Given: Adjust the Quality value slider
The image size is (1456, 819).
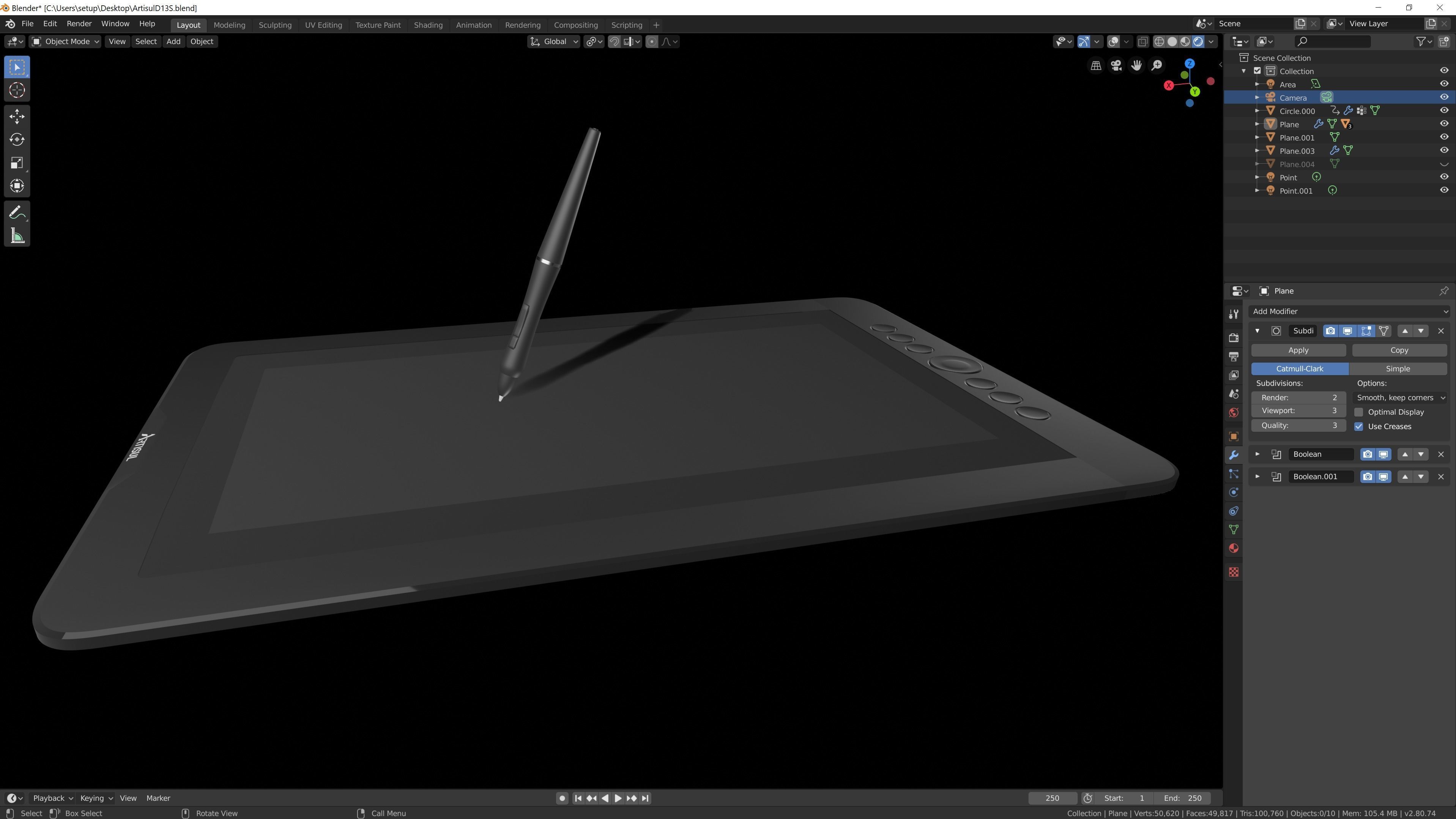Looking at the screenshot, I should point(1298,425).
